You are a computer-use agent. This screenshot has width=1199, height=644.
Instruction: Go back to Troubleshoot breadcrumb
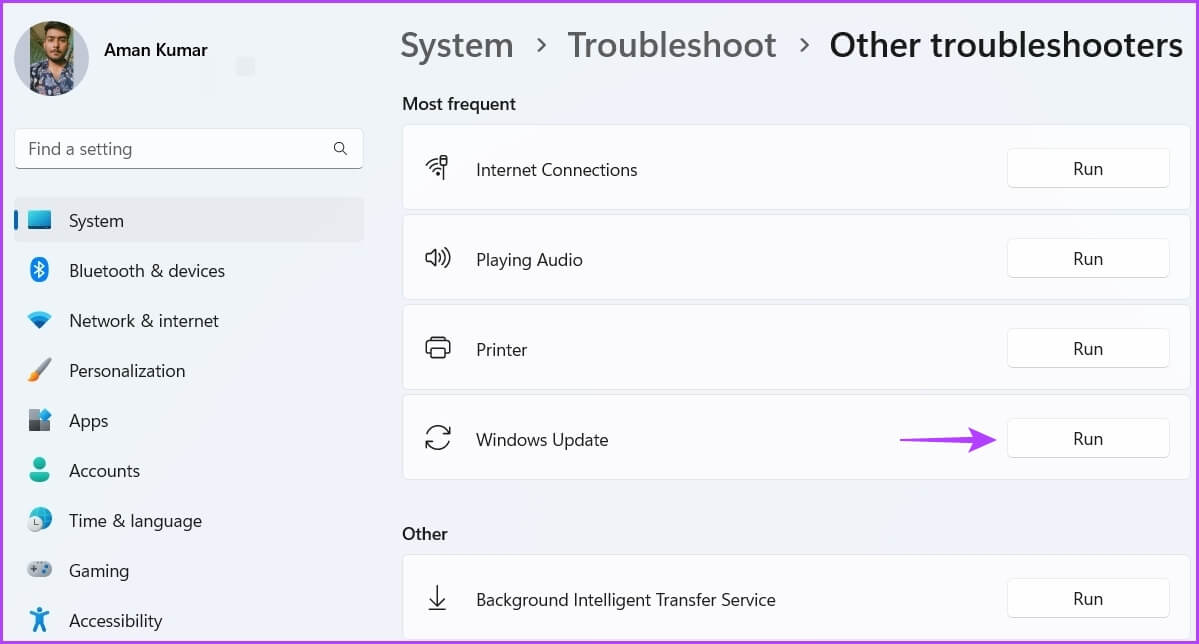(x=671, y=45)
